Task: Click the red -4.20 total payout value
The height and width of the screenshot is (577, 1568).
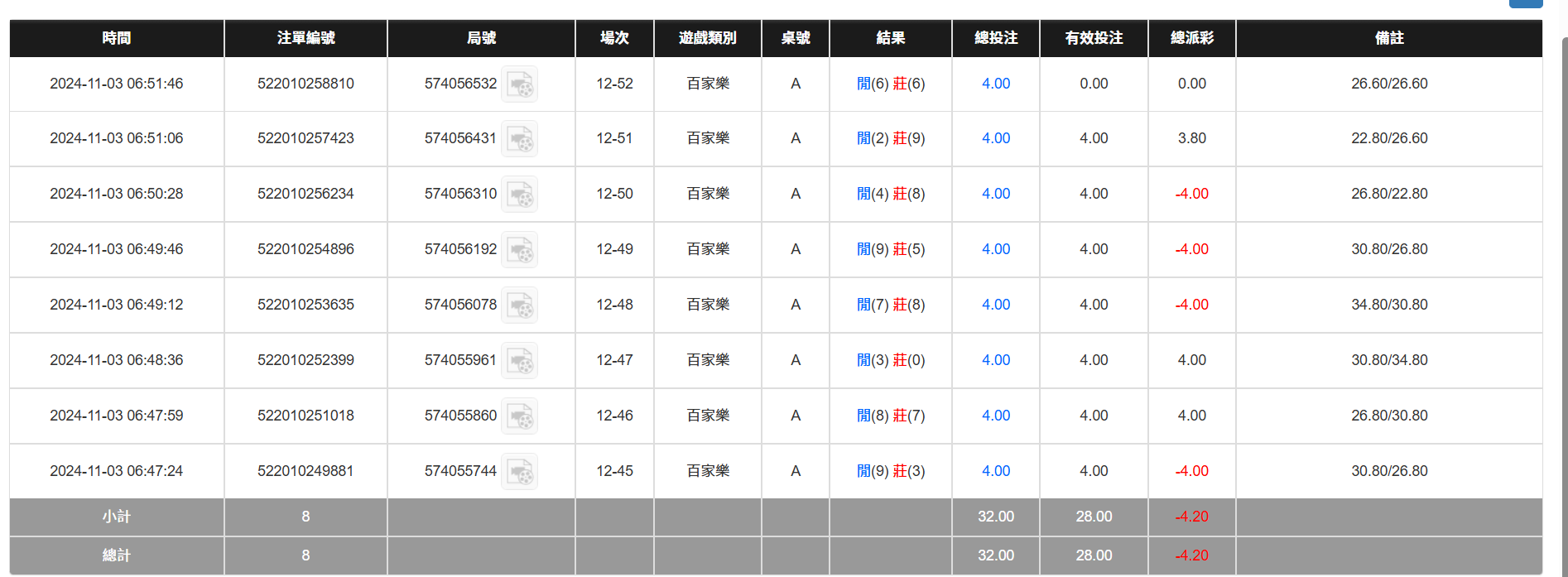Action: pyautogui.click(x=1190, y=555)
